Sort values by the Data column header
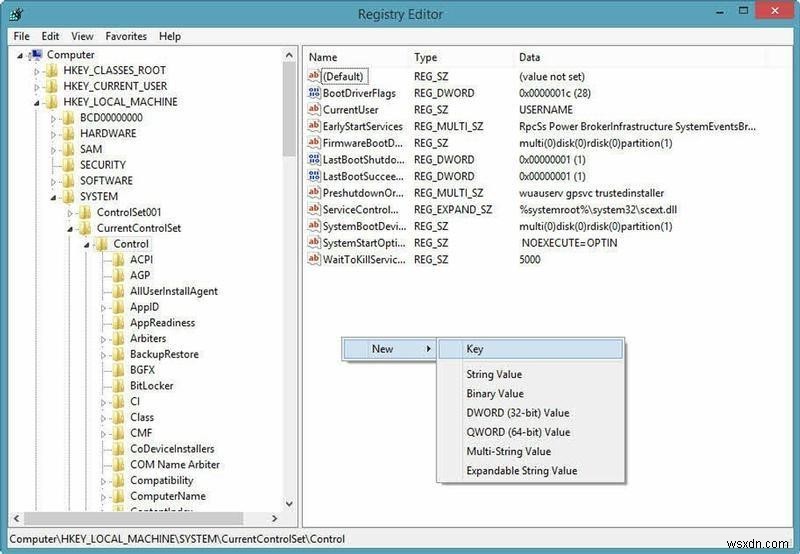Screen dimensions: 800x554 (x=640, y=58)
